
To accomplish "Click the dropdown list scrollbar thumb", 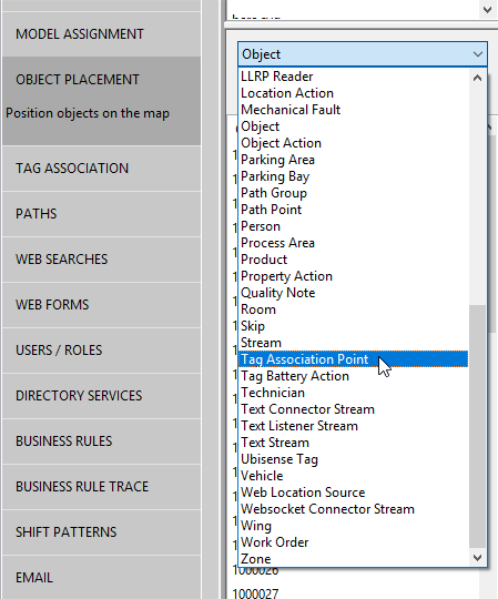I will (477, 426).
